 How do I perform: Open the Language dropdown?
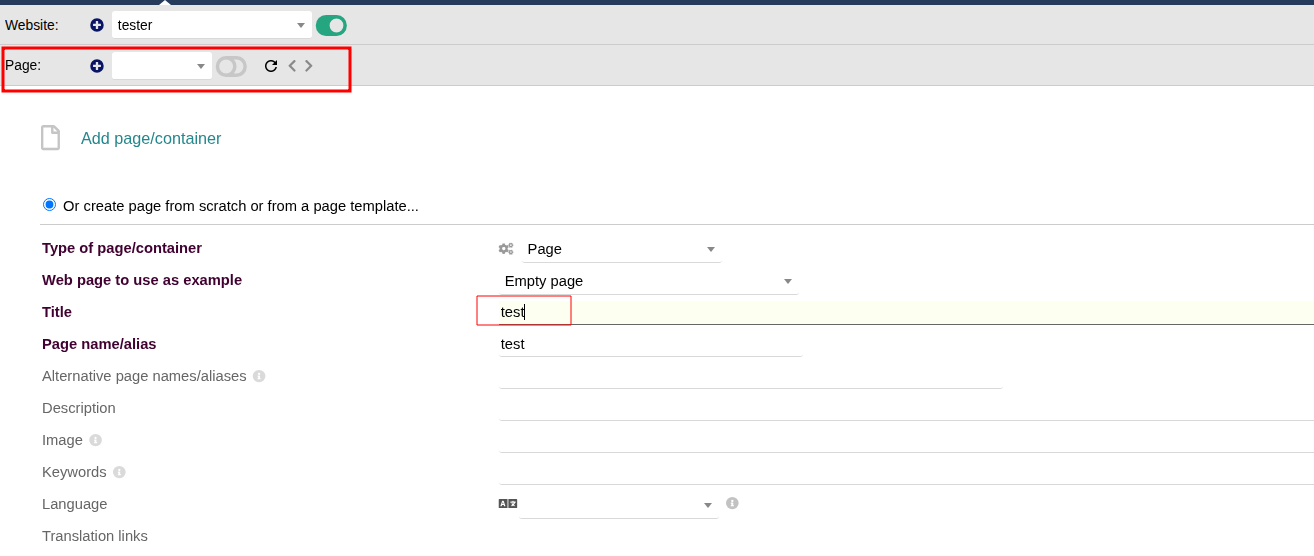[x=618, y=505]
